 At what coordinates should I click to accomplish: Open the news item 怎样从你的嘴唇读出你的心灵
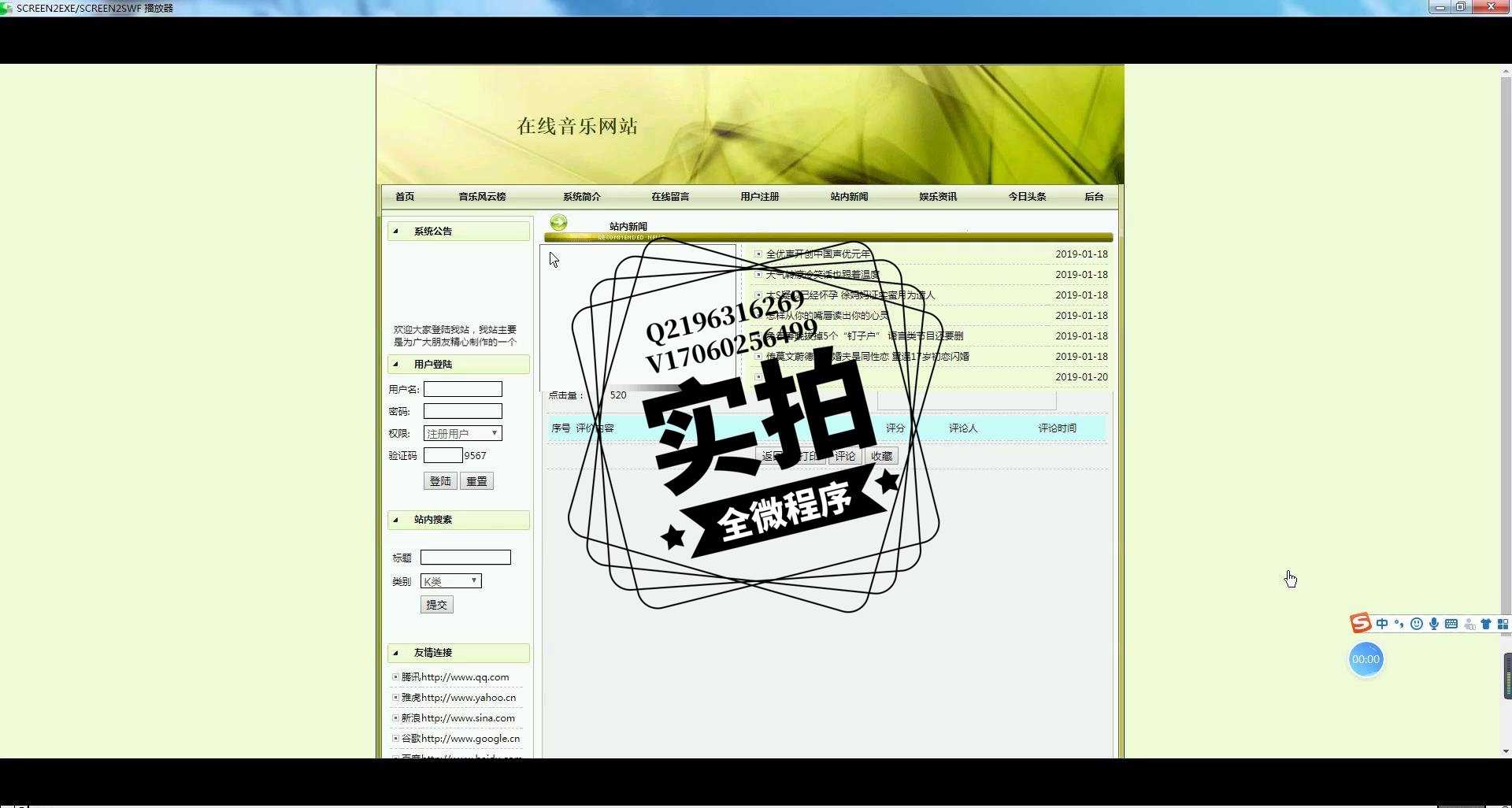[827, 316]
